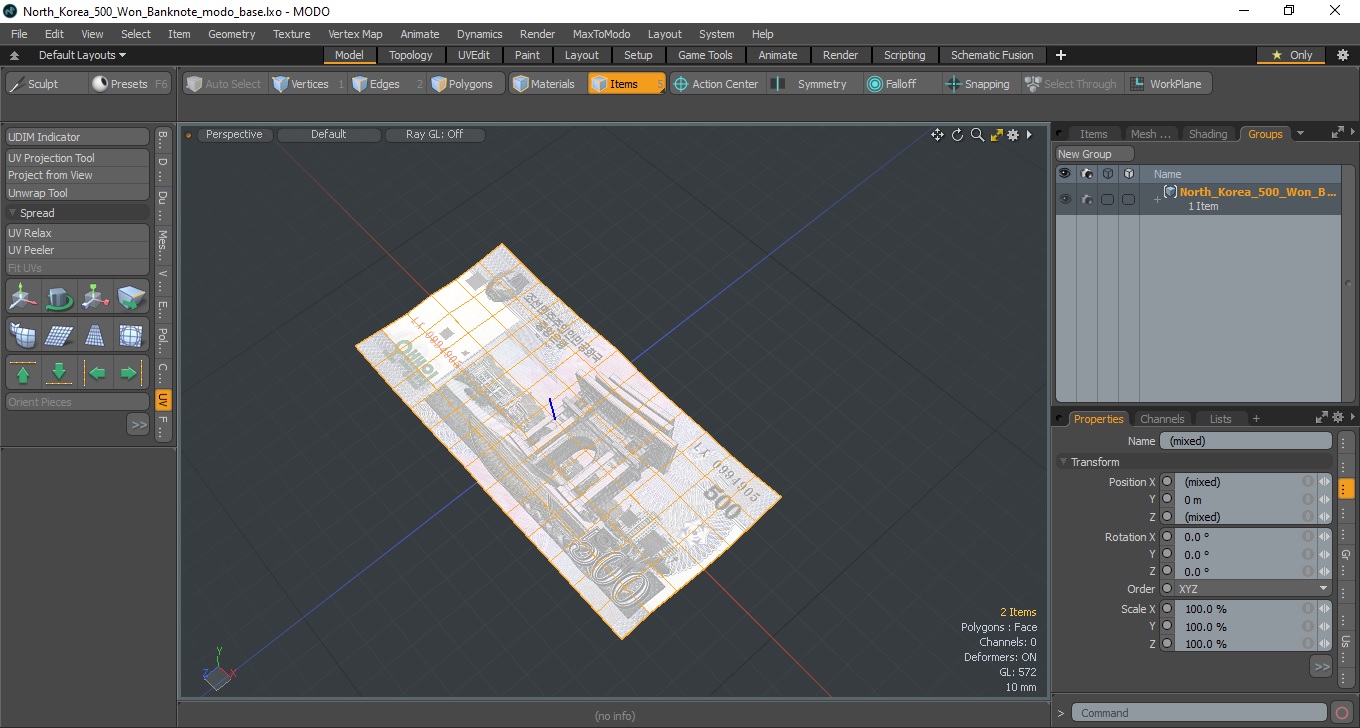Click the curved grid patch icon

pyautogui.click(x=23, y=335)
